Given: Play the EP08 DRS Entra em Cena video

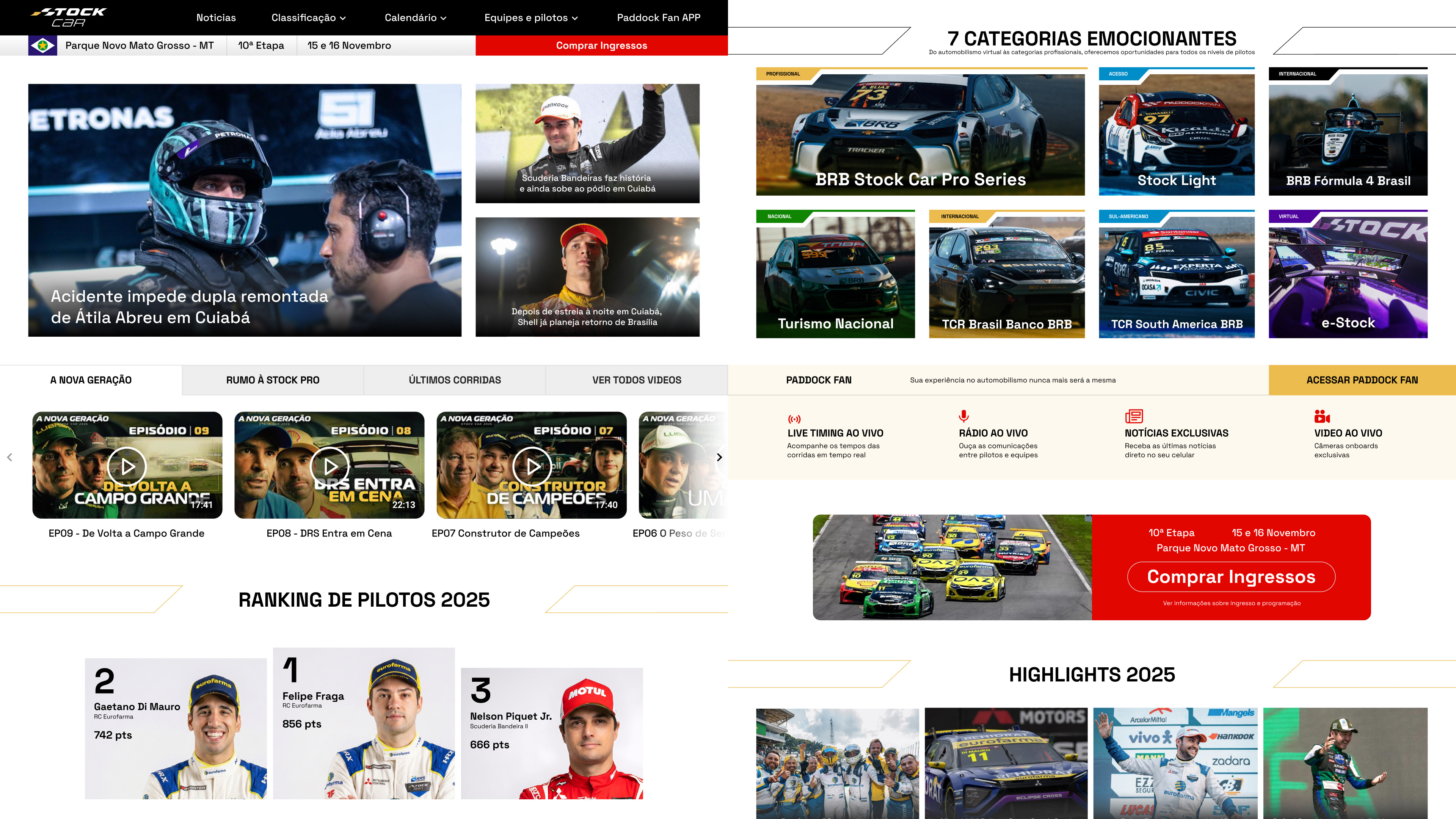Looking at the screenshot, I should 329,466.
